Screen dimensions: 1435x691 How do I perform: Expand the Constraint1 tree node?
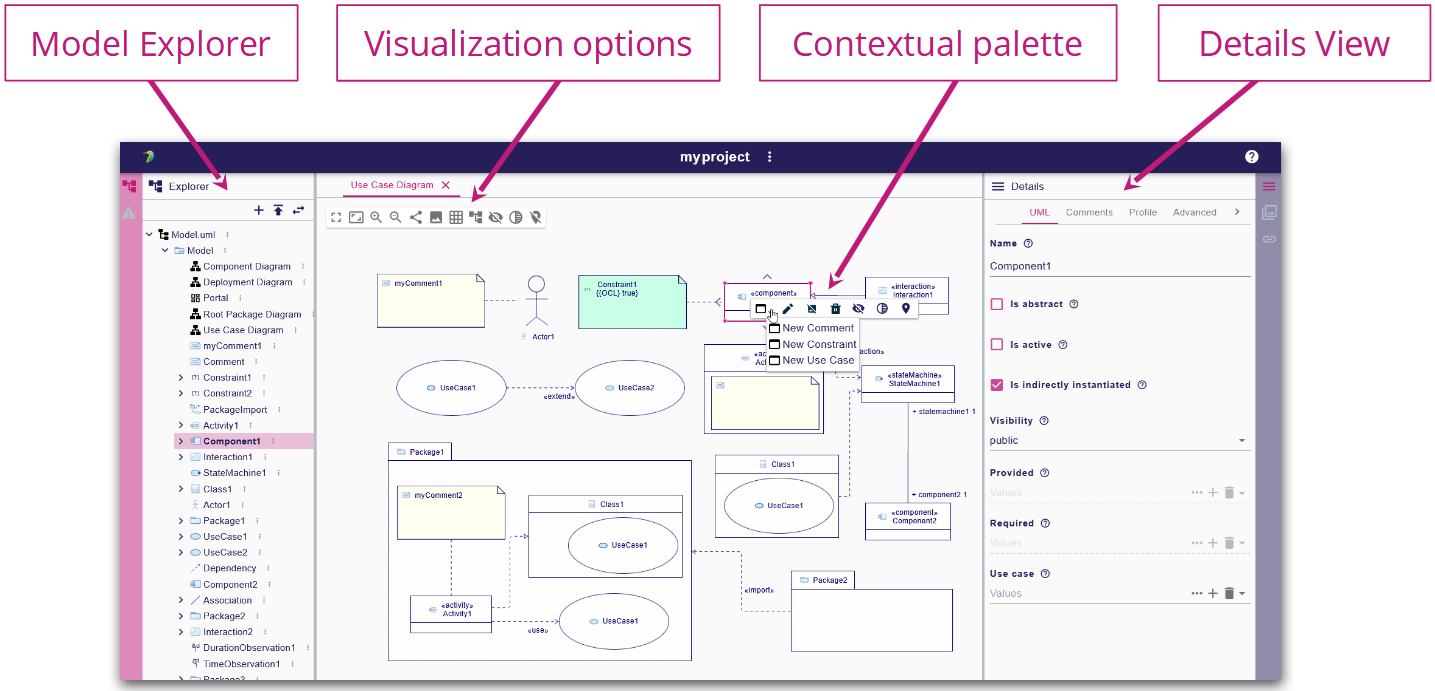coord(181,378)
